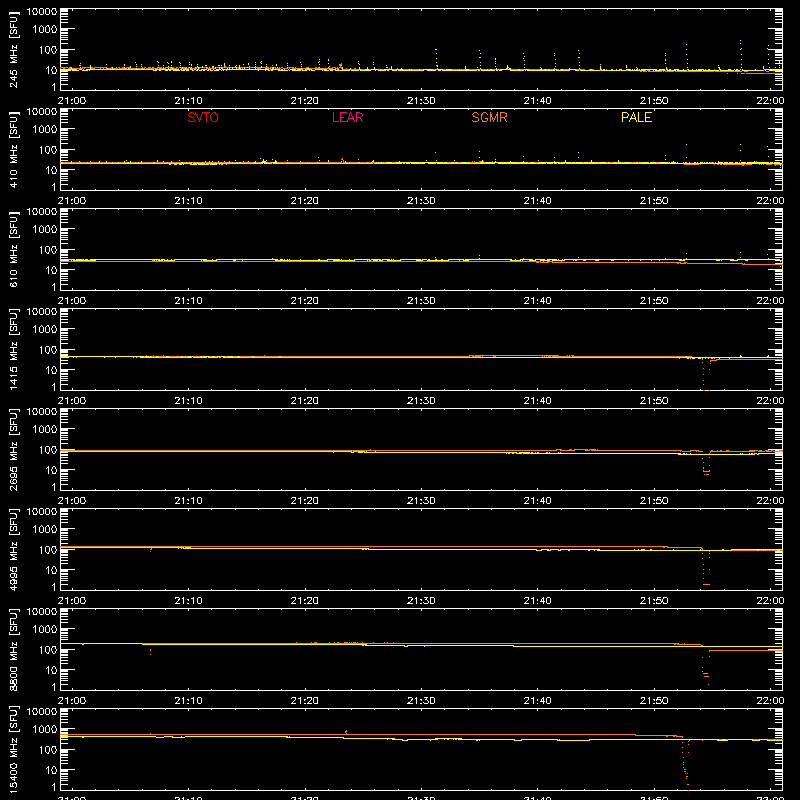
Task: Click the 22:00 time label of the 610 MHz plot
Action: (x=770, y=301)
